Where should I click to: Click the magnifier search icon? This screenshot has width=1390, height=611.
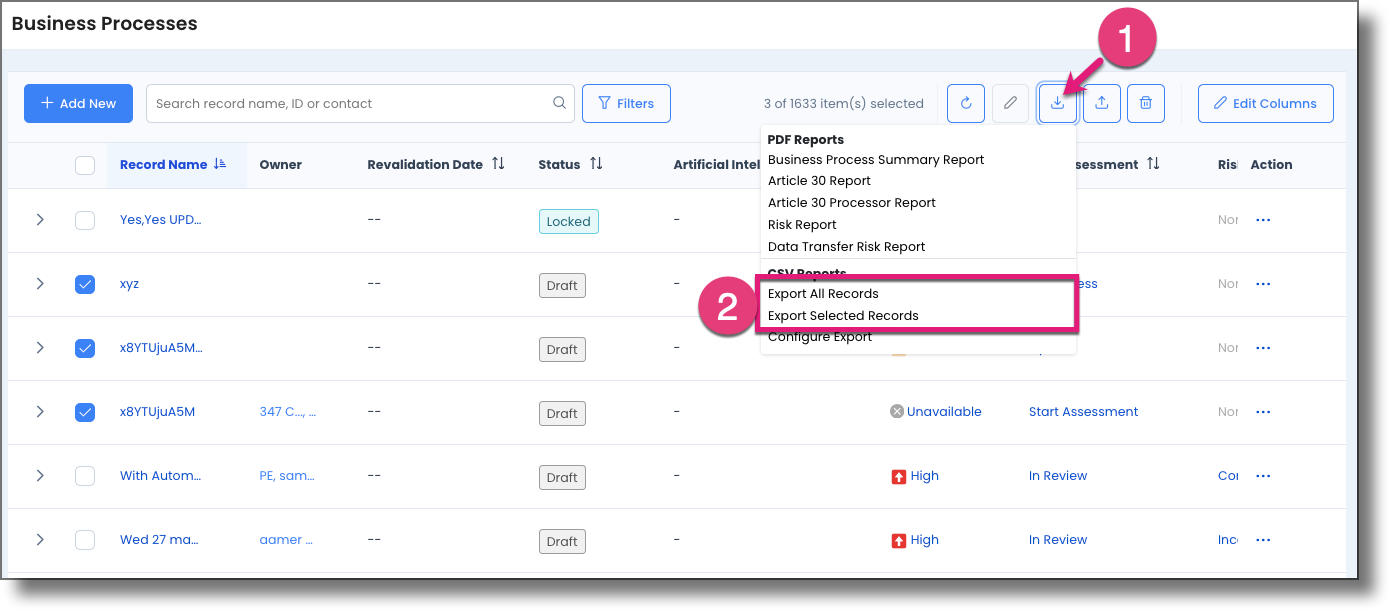click(x=559, y=103)
